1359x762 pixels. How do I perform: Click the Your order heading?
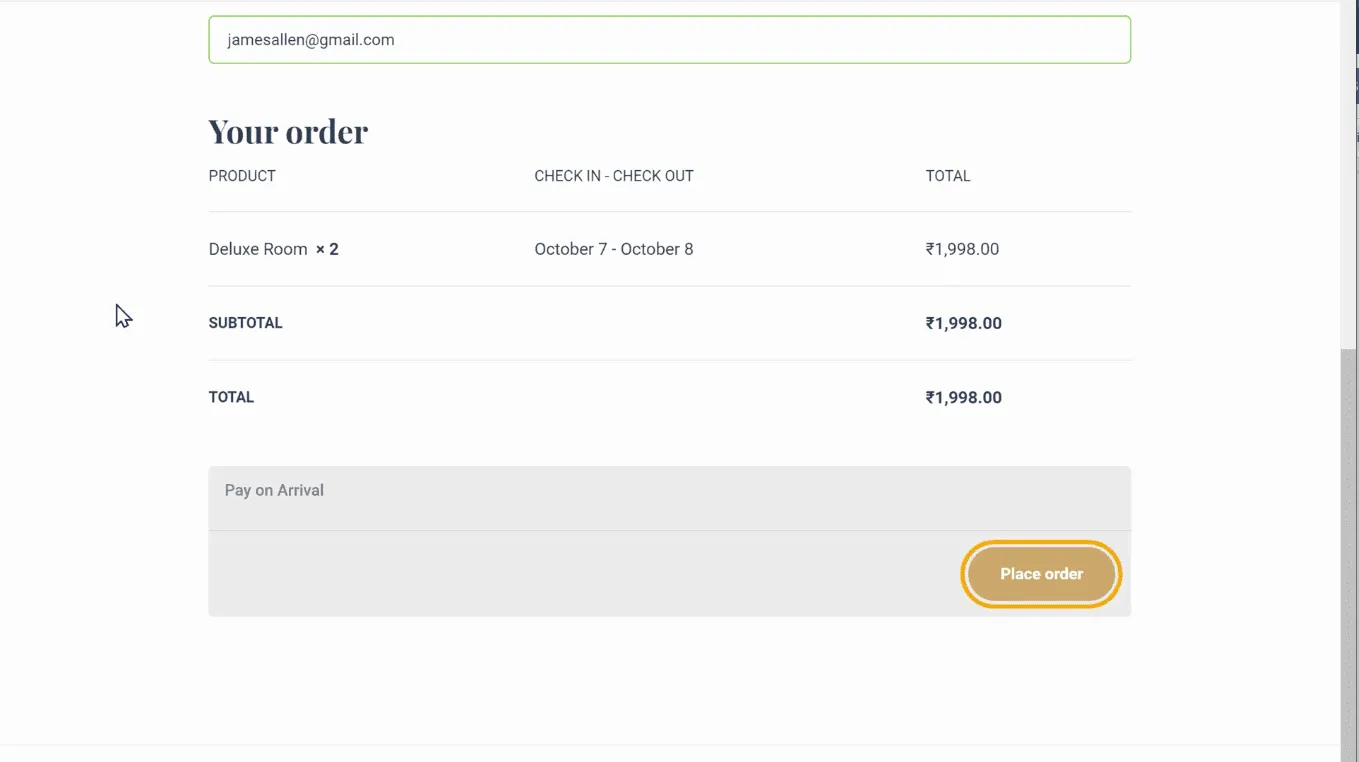point(288,131)
